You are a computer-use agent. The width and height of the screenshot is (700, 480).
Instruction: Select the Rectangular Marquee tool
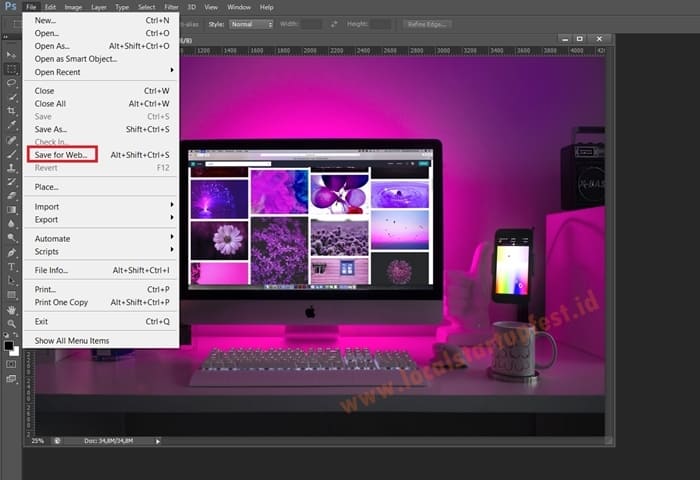pos(11,69)
